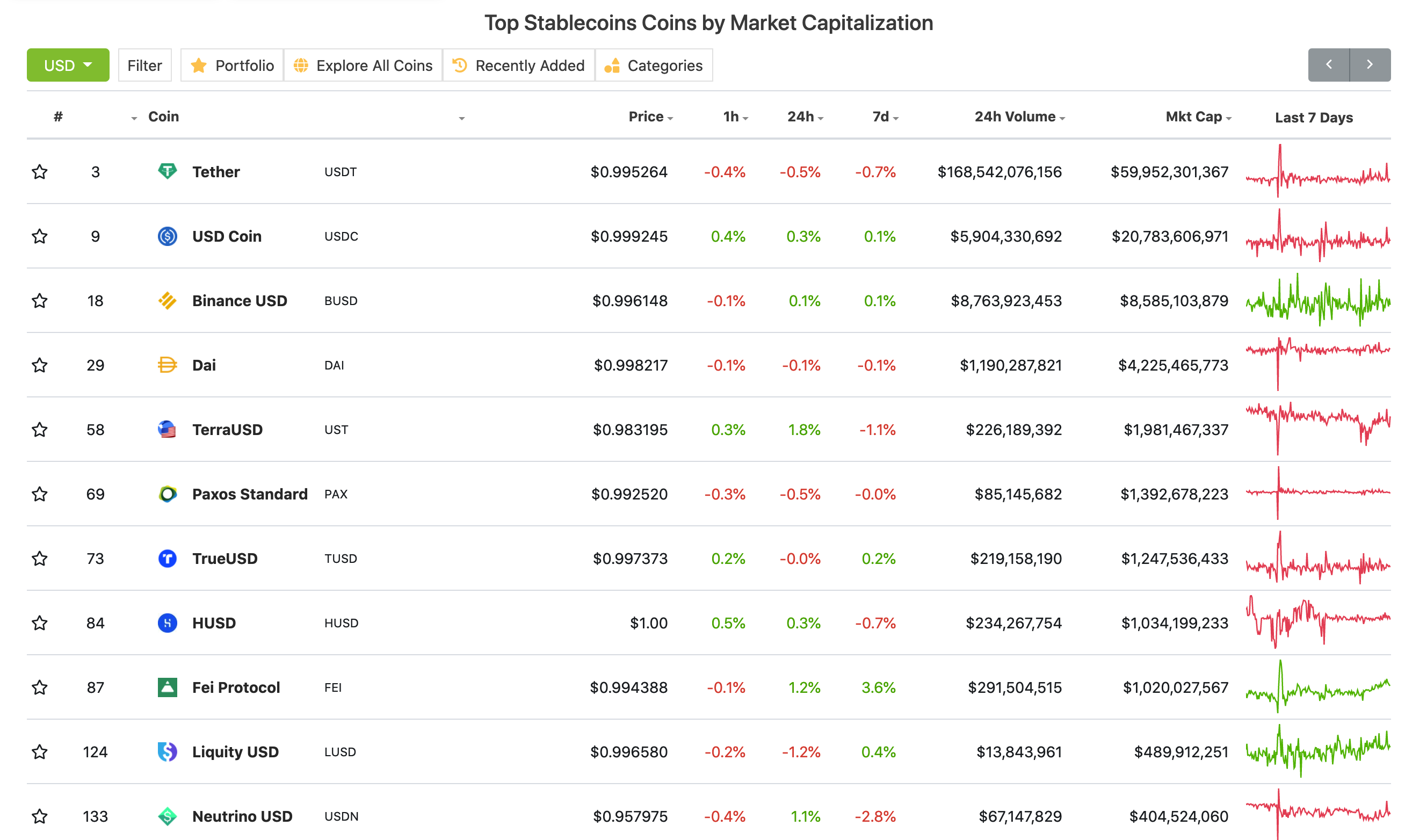
Task: Star Neutrino USD as a favorite
Action: click(40, 817)
